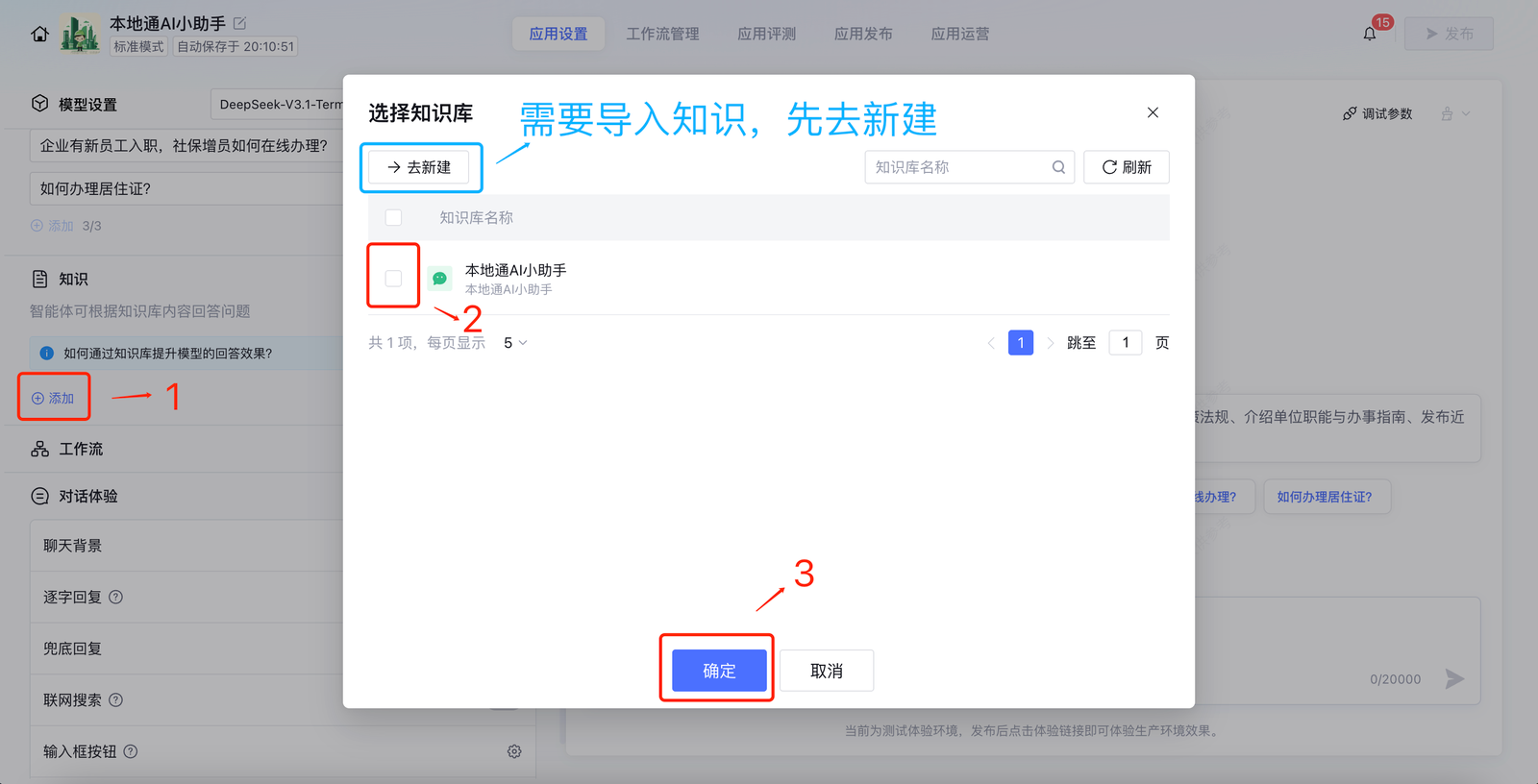Open the gear settings for 输入框按钮
Screen dimensions: 1538x784
[x=514, y=751]
